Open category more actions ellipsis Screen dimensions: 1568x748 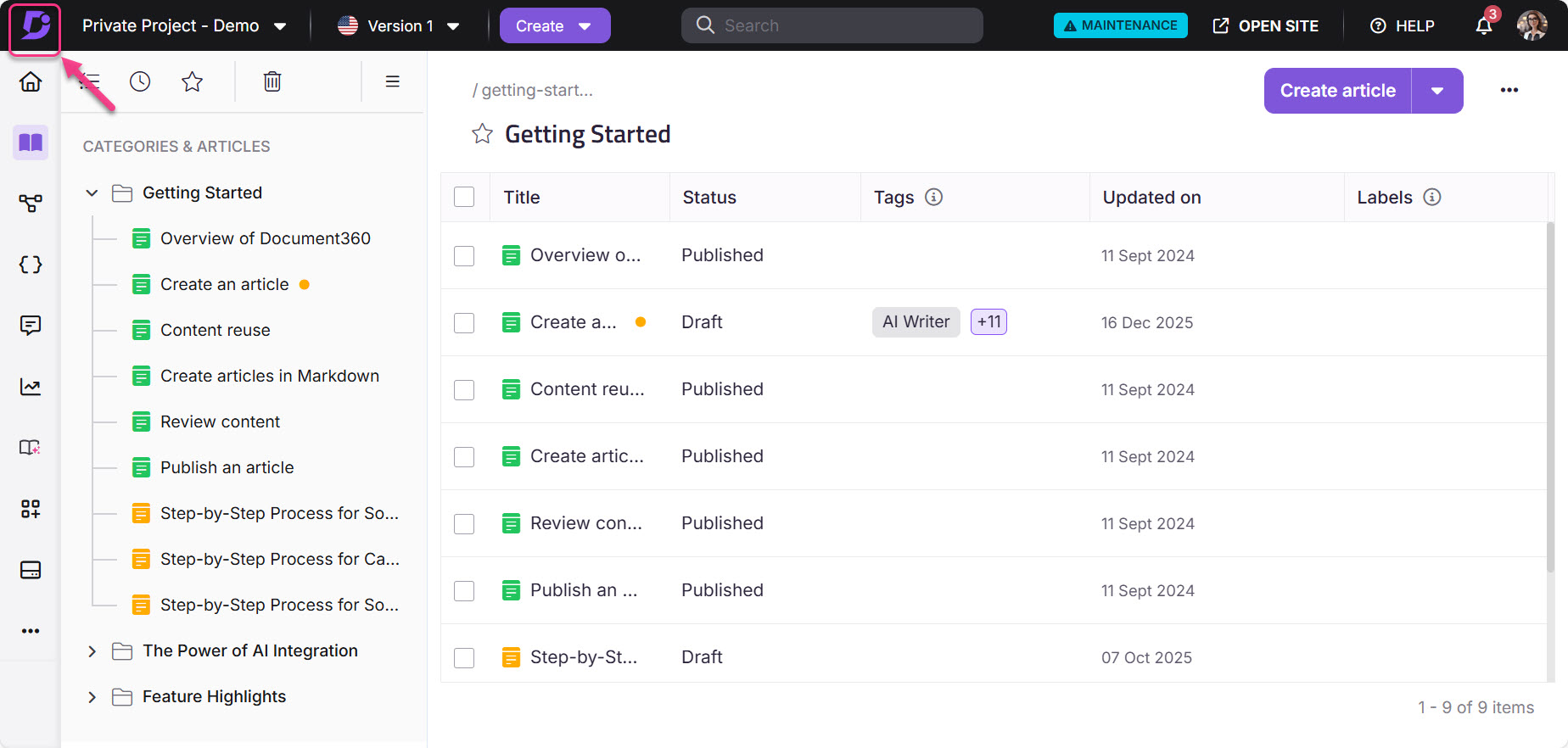tap(1509, 90)
